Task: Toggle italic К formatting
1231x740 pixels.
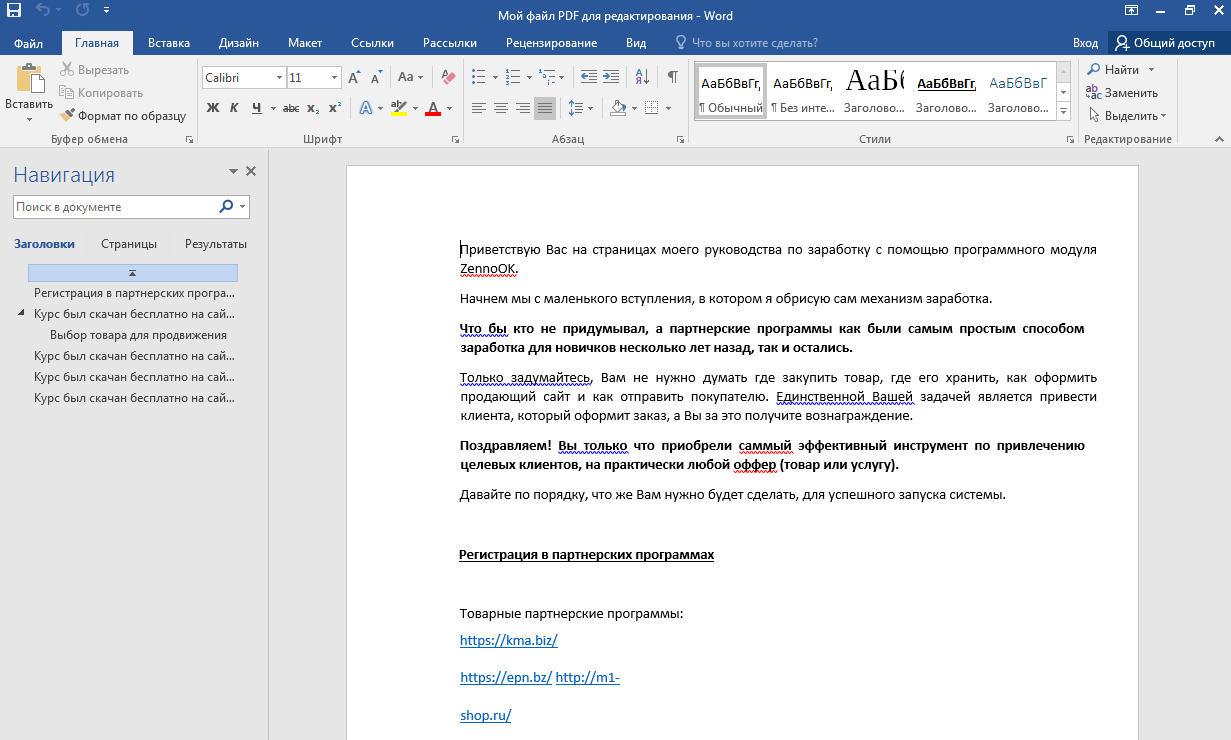Action: [x=234, y=108]
